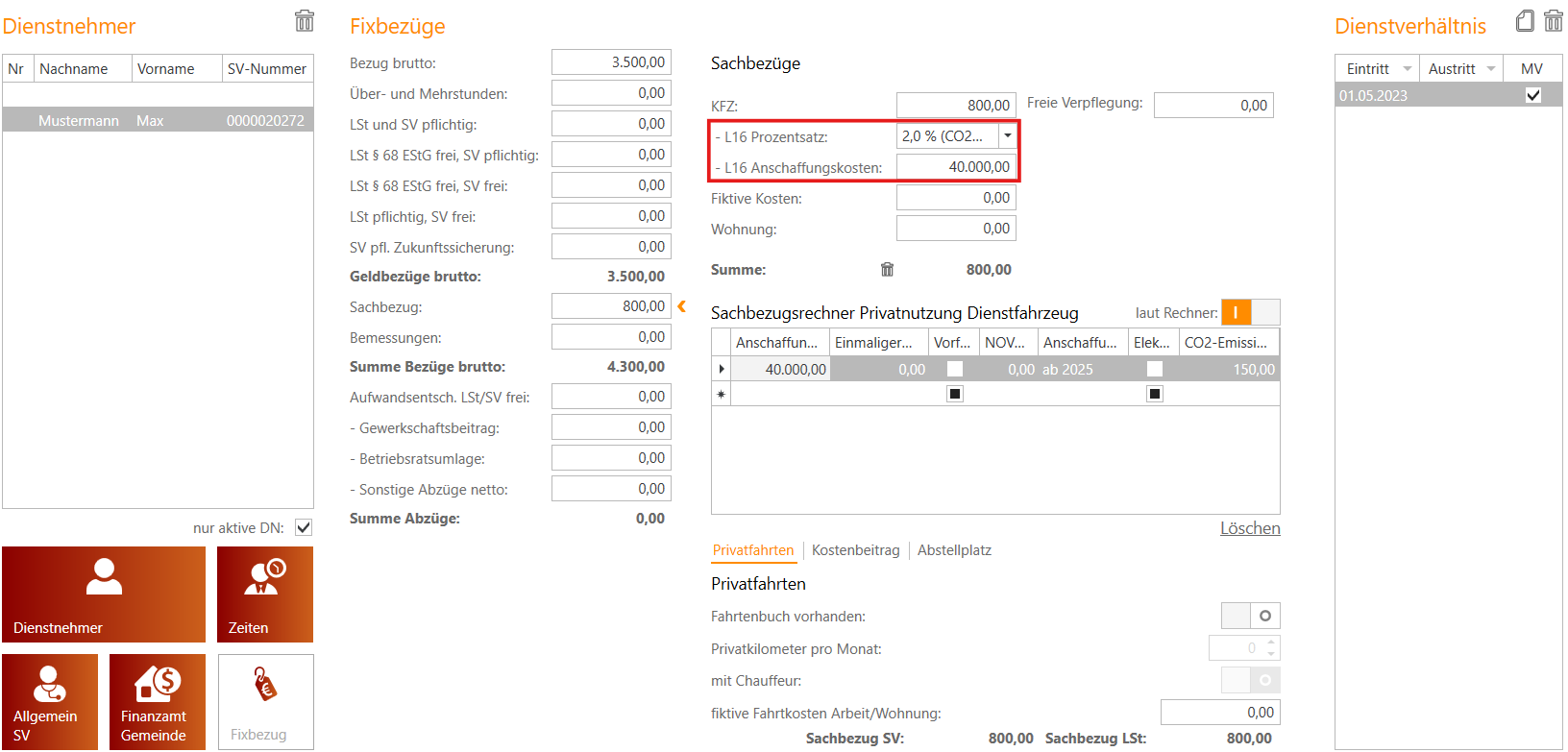Click the trash icon beside Dienstverhältnis heading
Screen dimensions: 1568x752
(x=1553, y=21)
